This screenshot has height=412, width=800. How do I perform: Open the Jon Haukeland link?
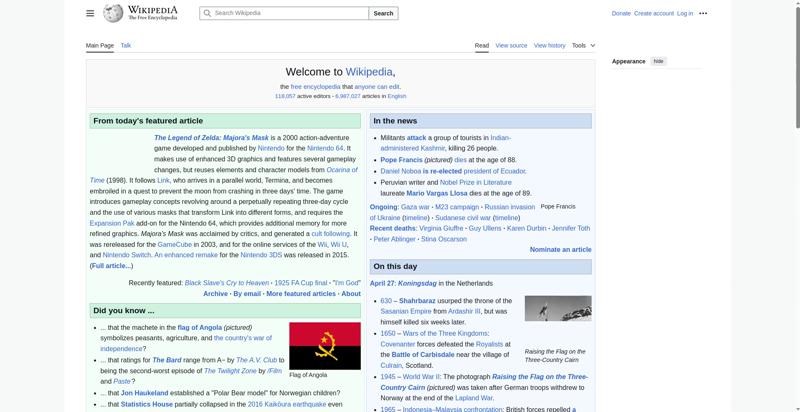(144, 393)
